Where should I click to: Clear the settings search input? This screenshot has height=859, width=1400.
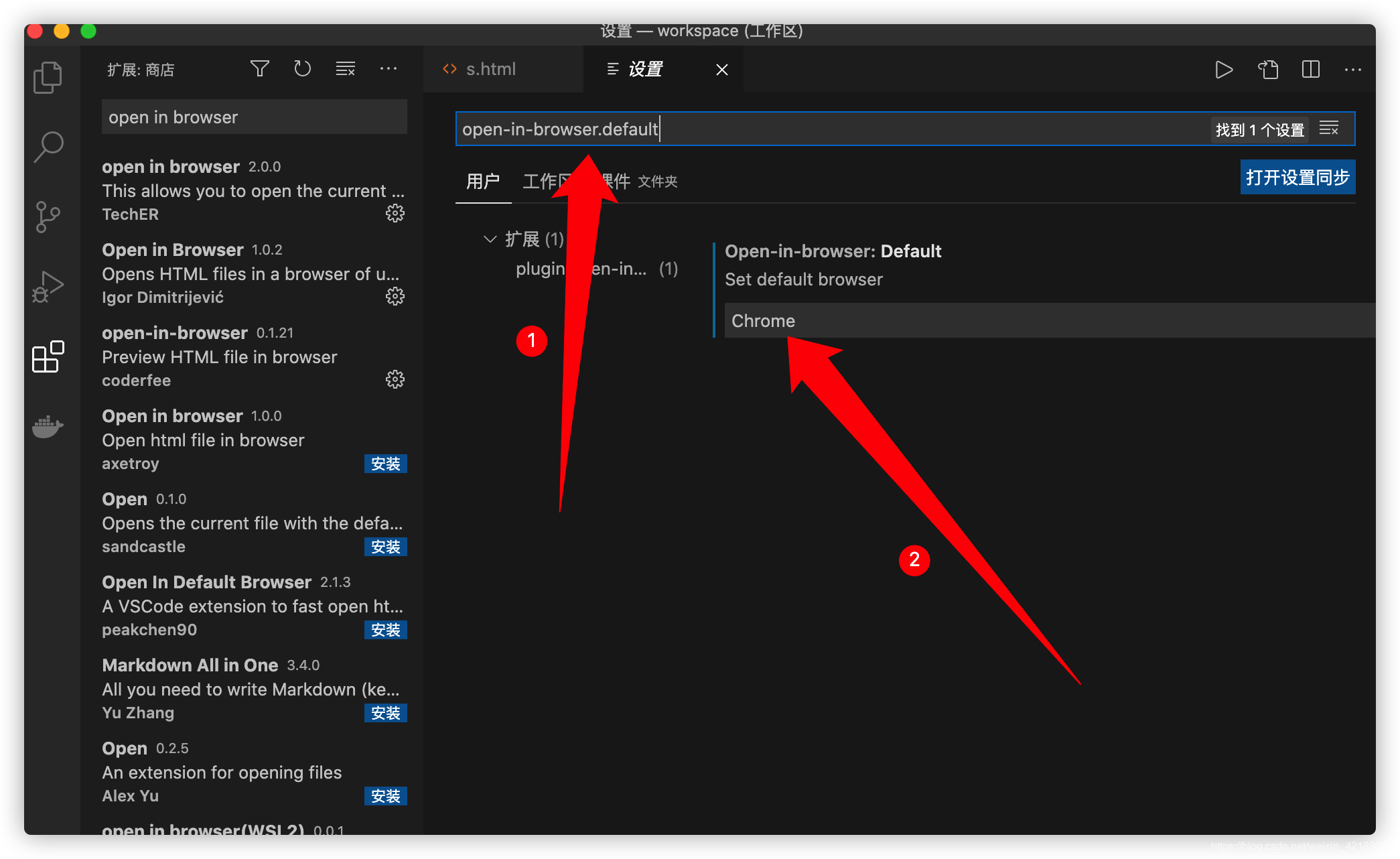click(1329, 128)
